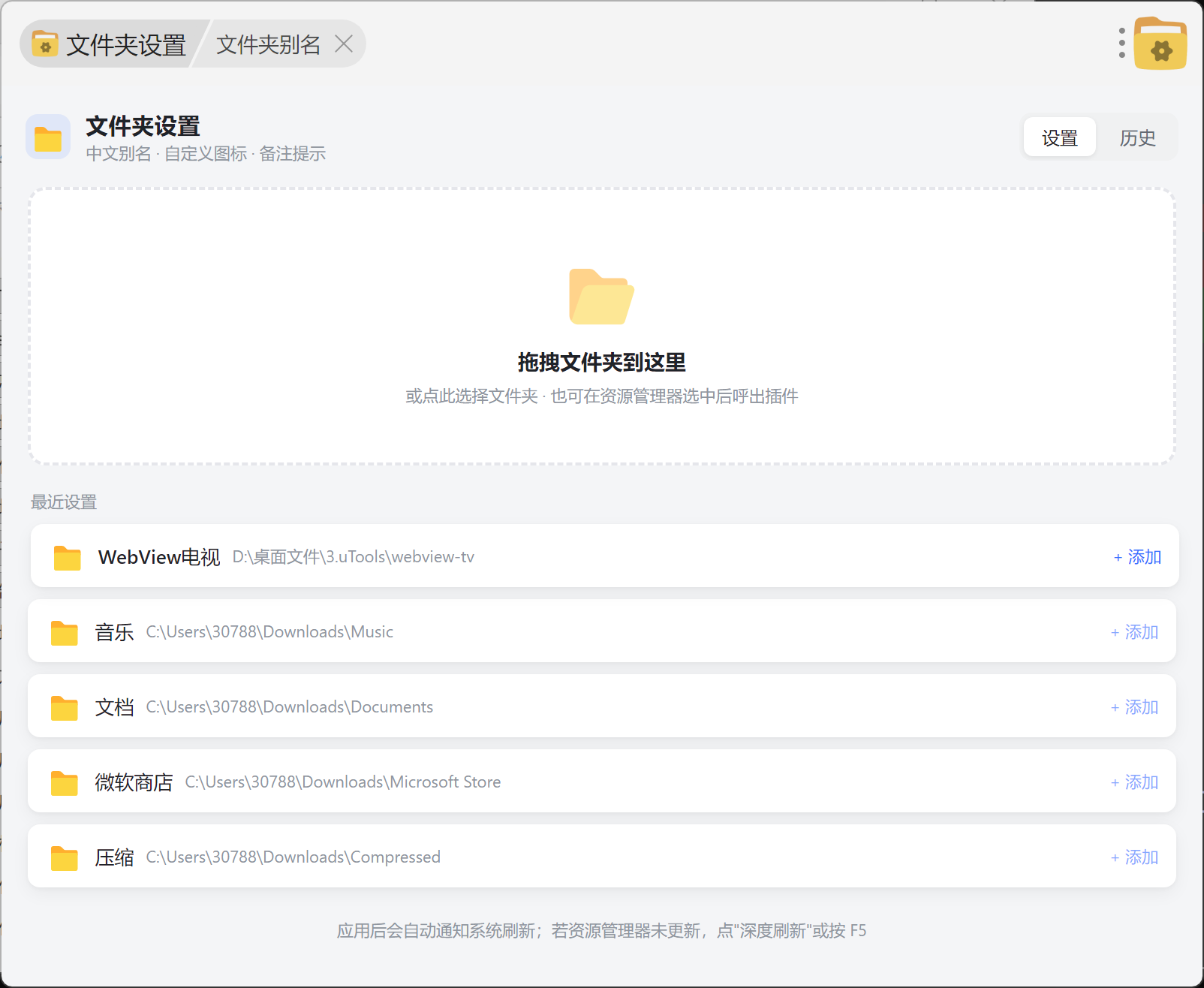
Task: Select the 微软商店 entry name
Action: point(134,782)
